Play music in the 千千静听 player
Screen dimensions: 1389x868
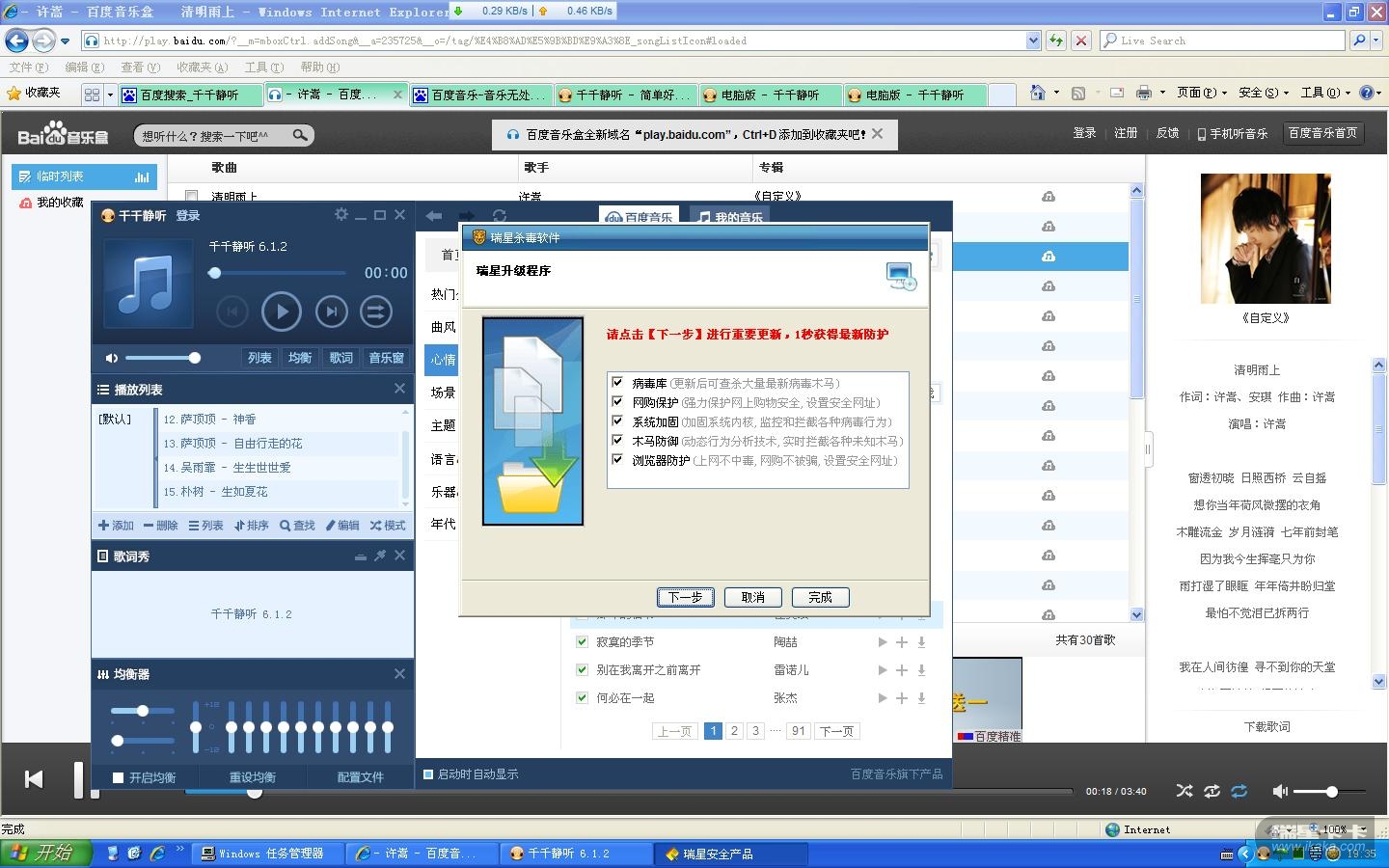point(282,312)
